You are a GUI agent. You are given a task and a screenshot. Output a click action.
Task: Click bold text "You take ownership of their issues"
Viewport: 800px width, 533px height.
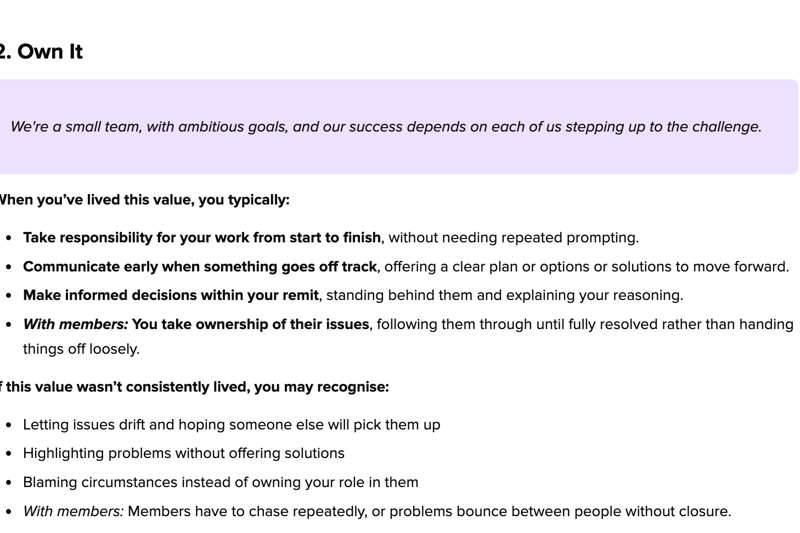[x=250, y=325]
